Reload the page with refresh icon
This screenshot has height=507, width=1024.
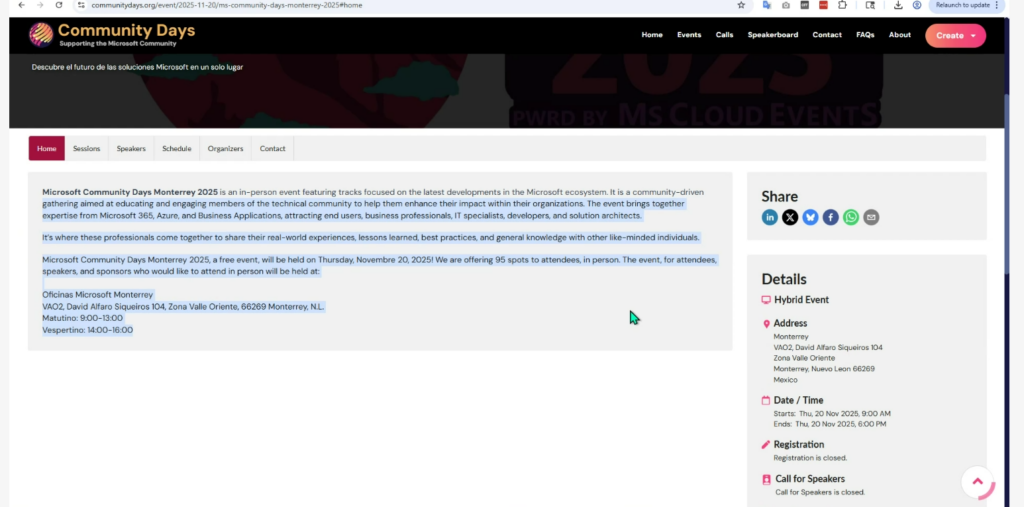pyautogui.click(x=59, y=5)
